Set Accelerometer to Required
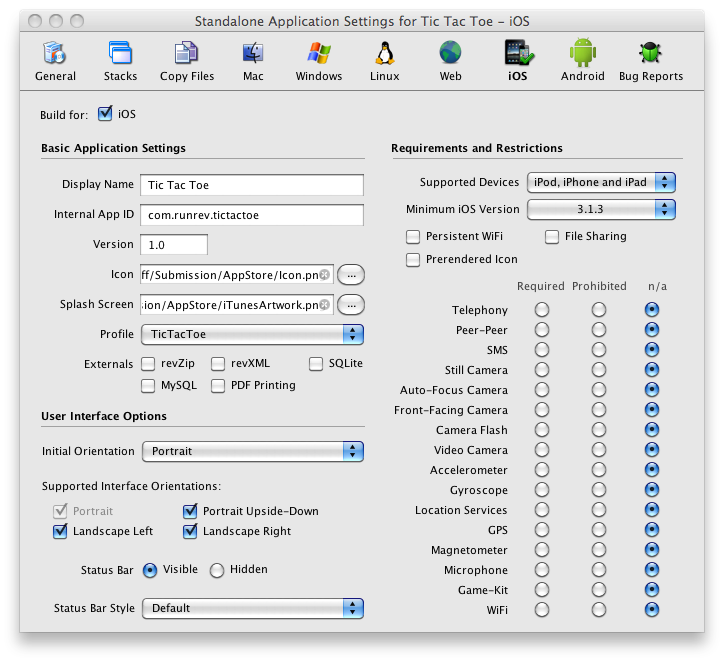This screenshot has width=724, height=662. 542,469
